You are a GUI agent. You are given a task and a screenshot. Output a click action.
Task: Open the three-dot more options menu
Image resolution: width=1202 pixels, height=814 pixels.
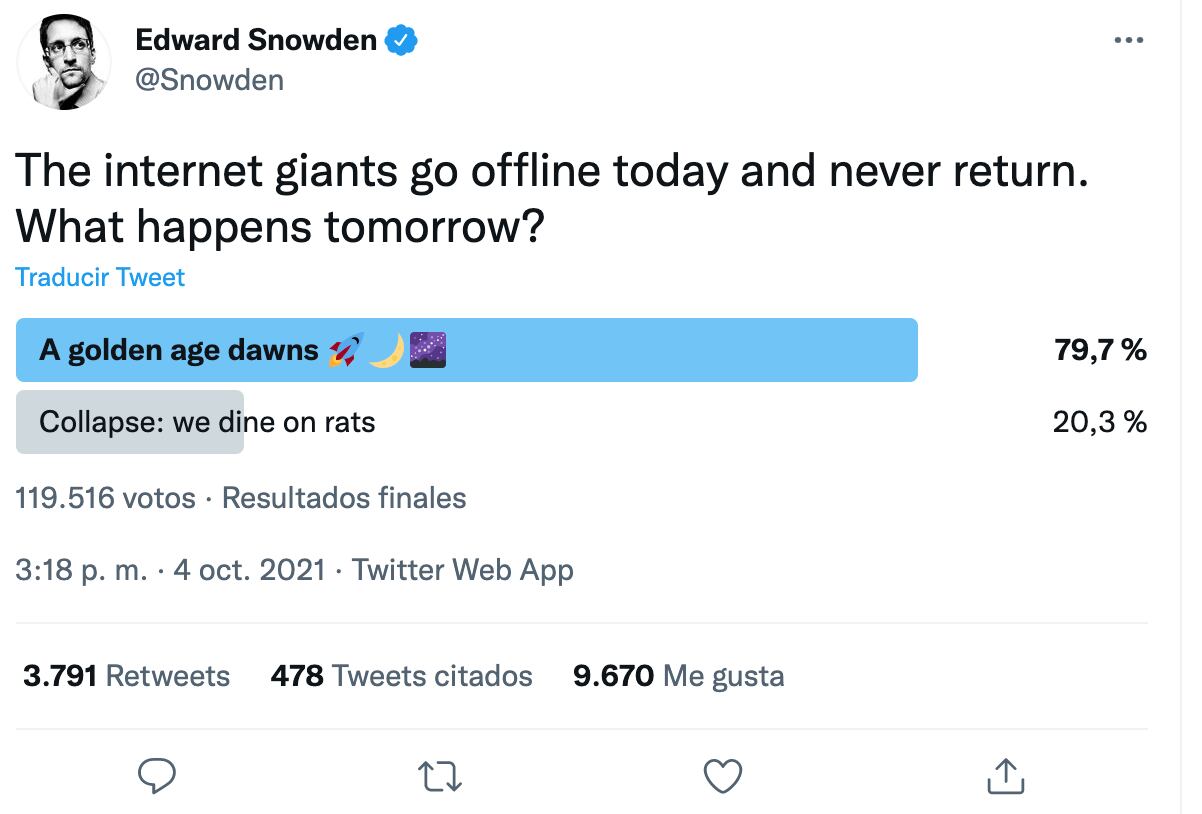tap(1128, 41)
